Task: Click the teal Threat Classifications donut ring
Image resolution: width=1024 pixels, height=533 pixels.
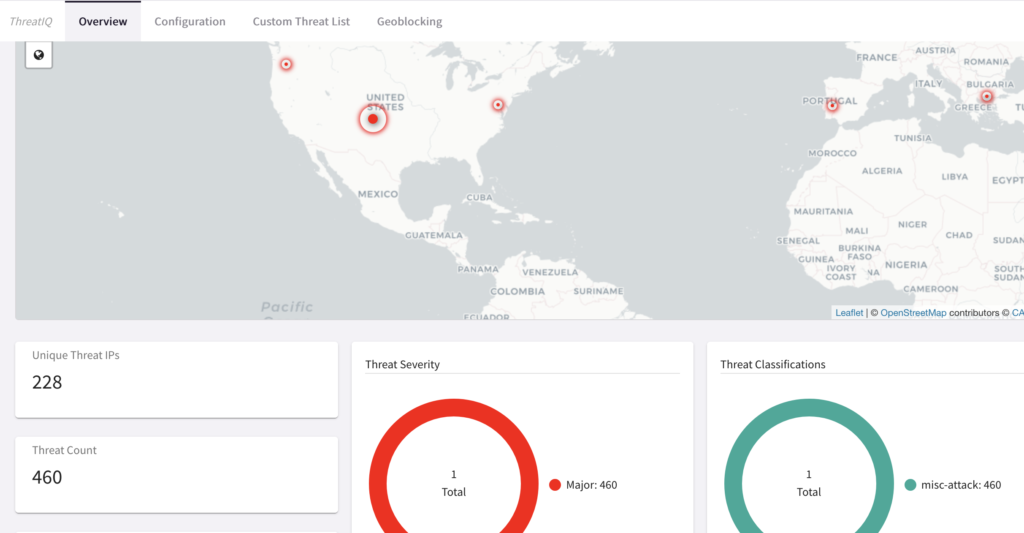Action: [x=809, y=408]
